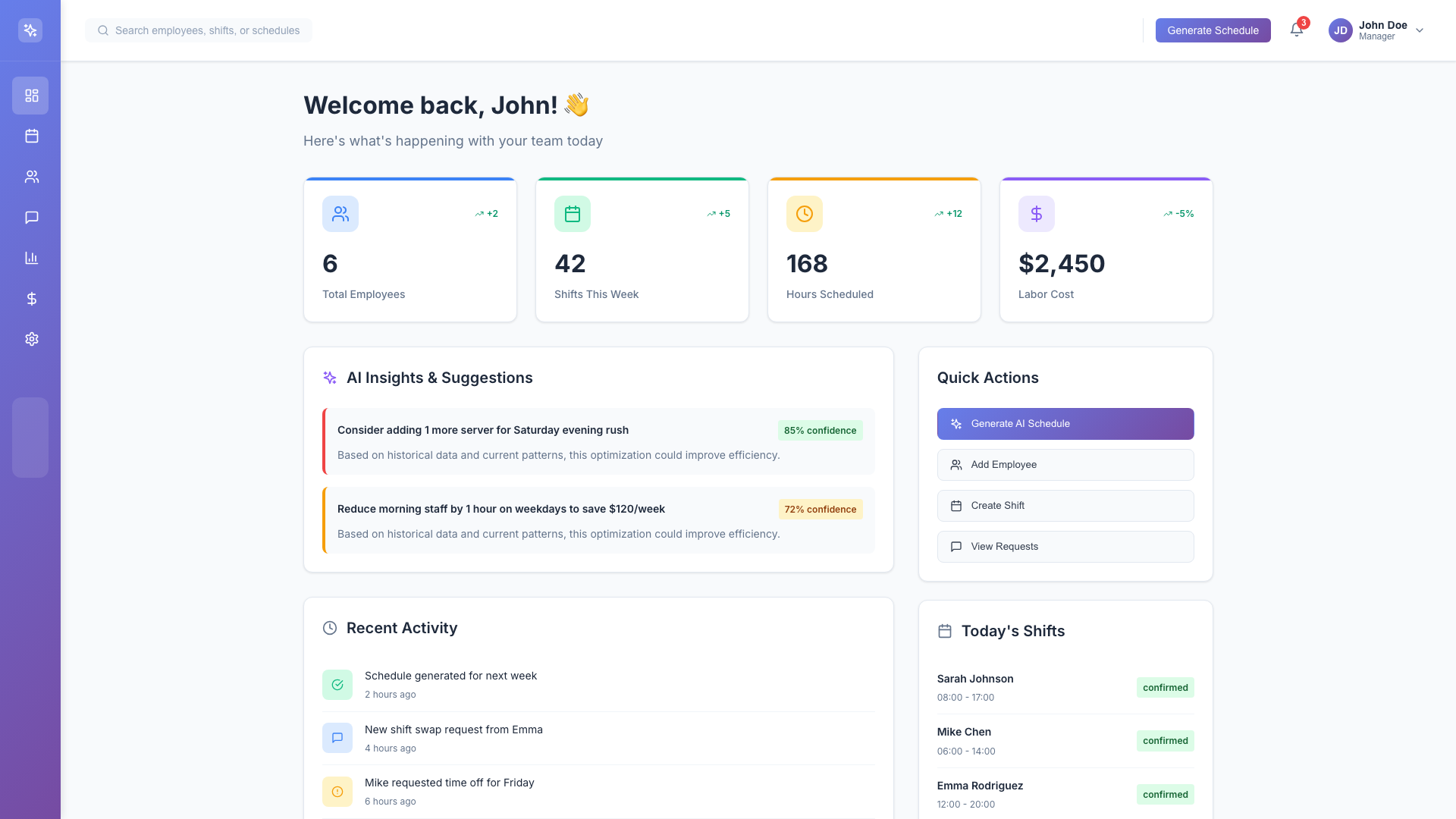Viewport: 1456px width, 819px height.
Task: Select the Dashboard grid icon
Action: 31,96
